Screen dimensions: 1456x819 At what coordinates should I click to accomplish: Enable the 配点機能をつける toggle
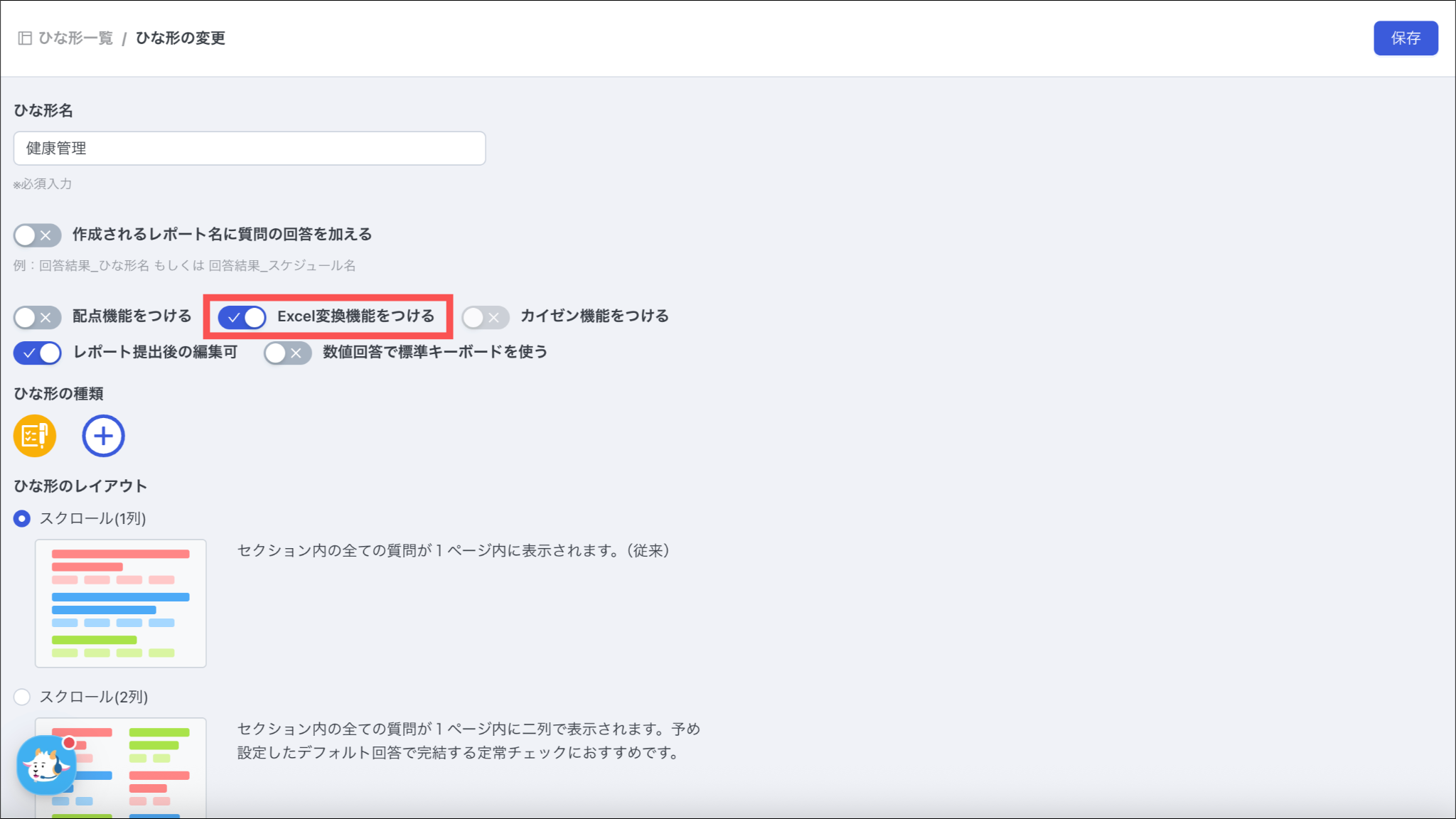point(37,317)
